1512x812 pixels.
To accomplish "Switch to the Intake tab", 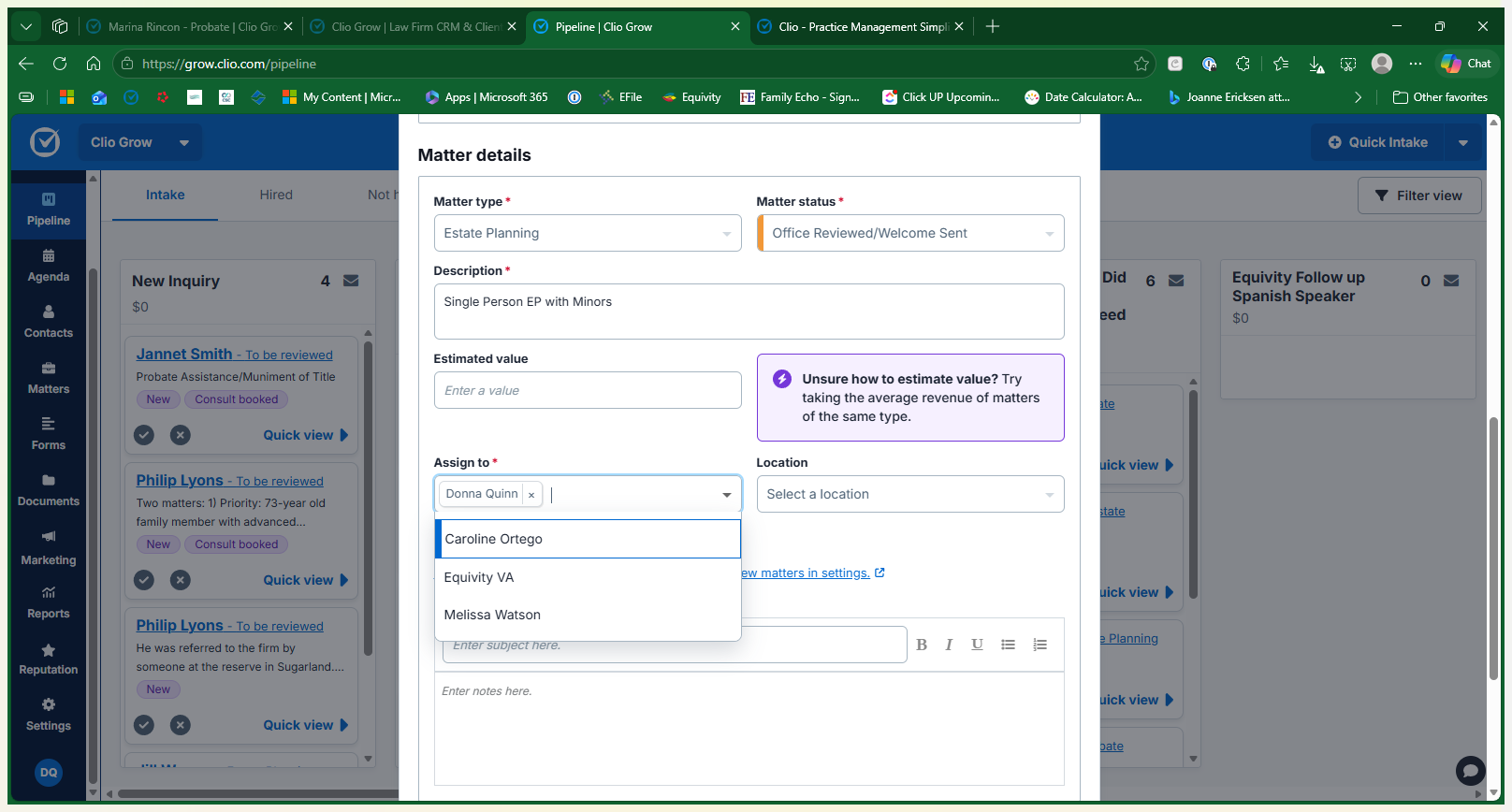I will click(165, 195).
